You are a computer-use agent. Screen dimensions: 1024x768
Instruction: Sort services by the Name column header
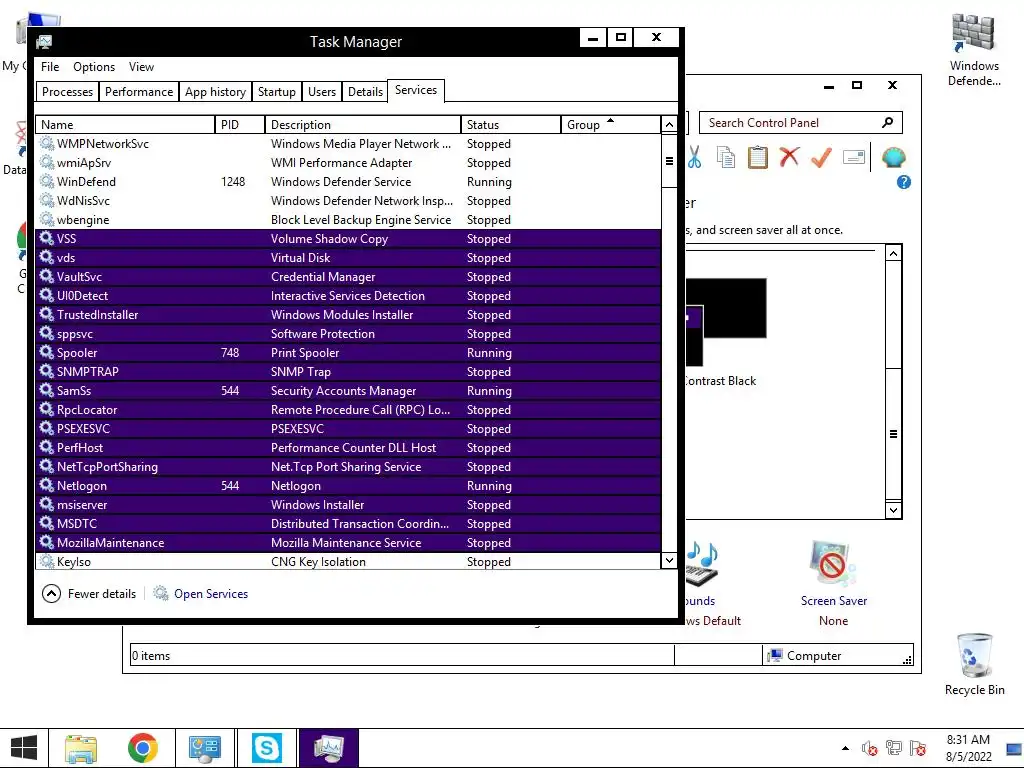(x=125, y=125)
